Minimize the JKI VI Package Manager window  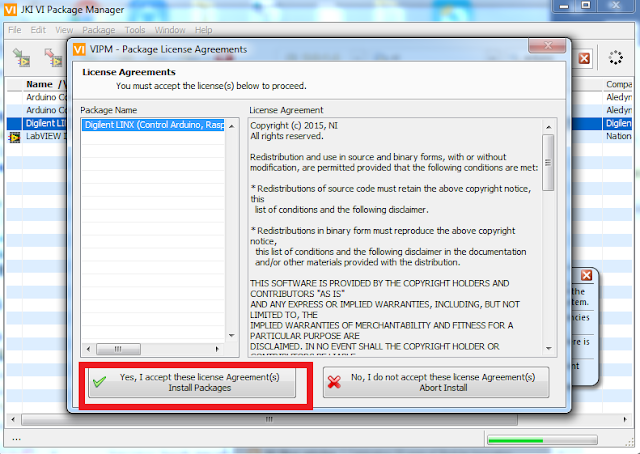coord(564,6)
